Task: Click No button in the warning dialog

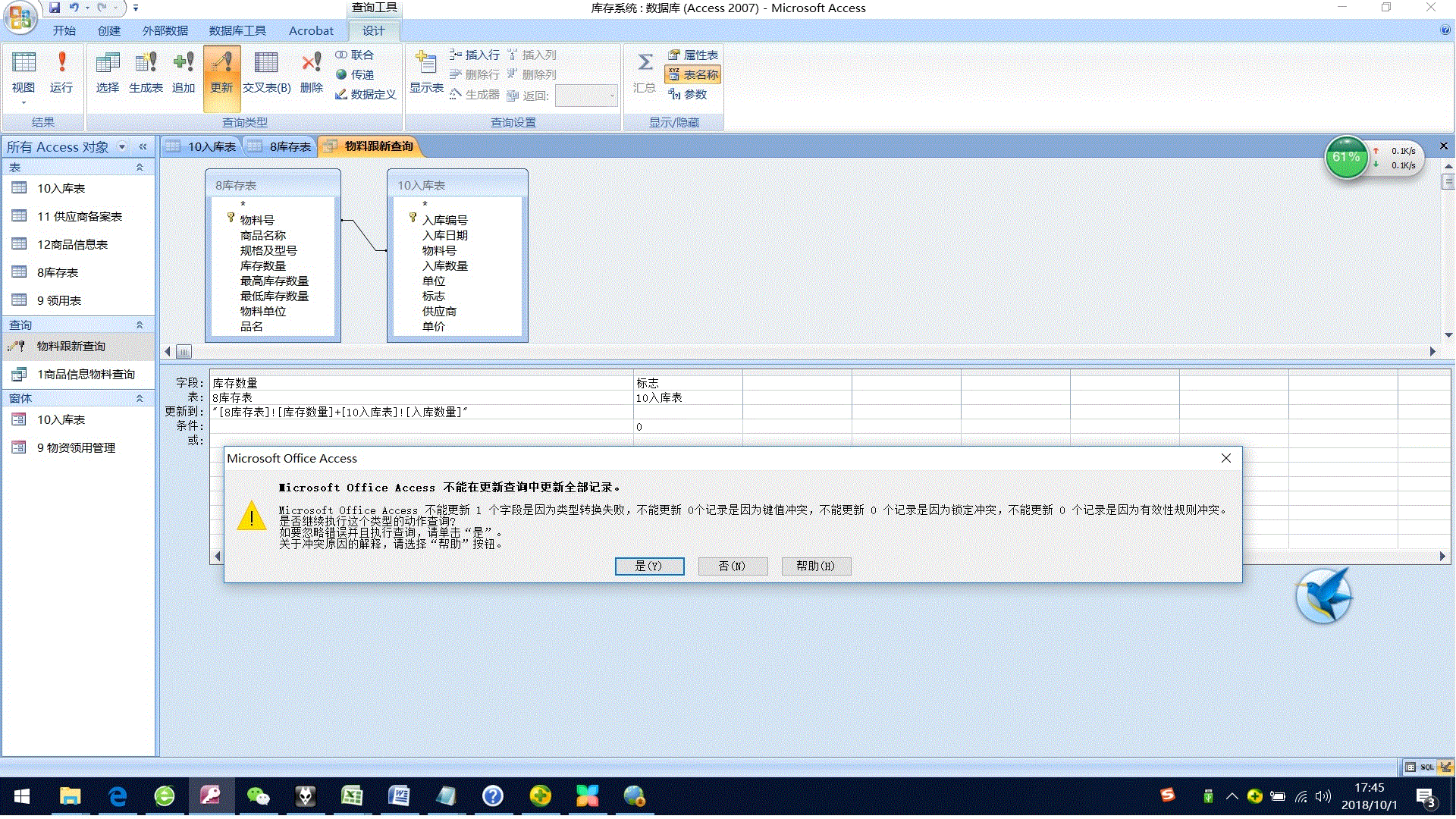Action: pyautogui.click(x=733, y=566)
